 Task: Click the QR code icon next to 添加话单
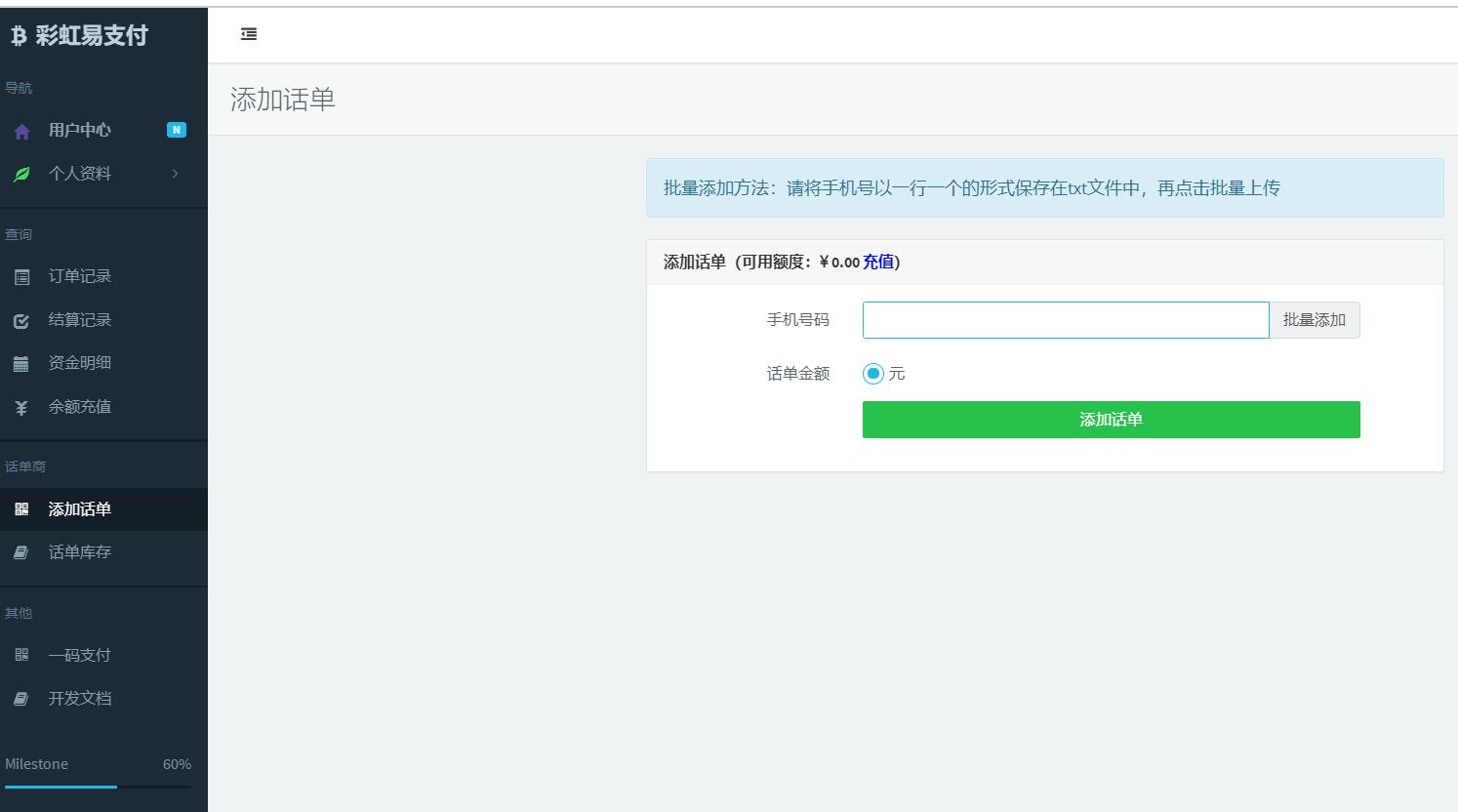pyautogui.click(x=21, y=509)
